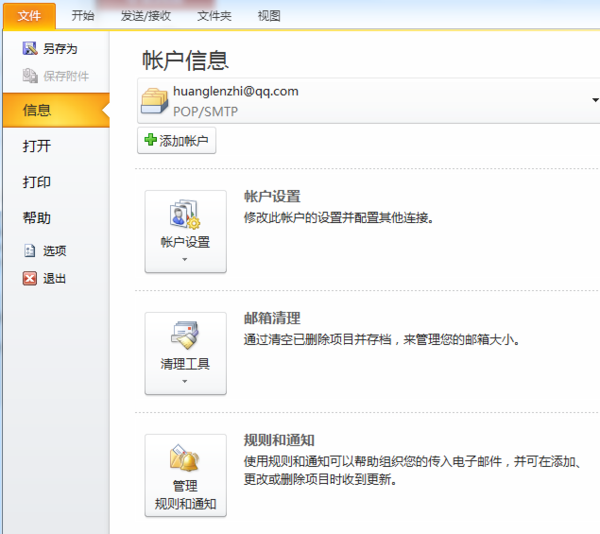Go to 打印 in sidebar
Screen dimensions: 600x534
pos(37,182)
